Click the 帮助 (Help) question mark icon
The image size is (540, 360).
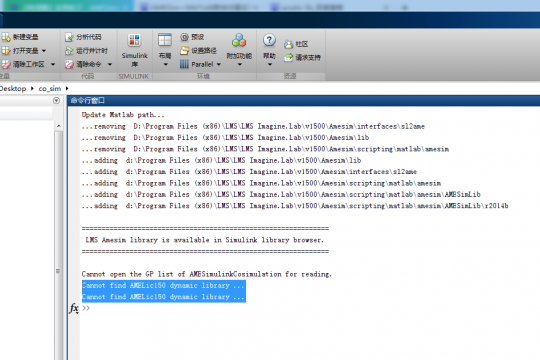click(x=269, y=40)
